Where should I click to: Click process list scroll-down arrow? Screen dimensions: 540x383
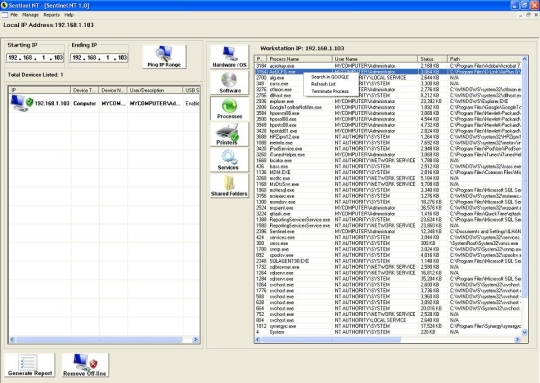pos(525,332)
